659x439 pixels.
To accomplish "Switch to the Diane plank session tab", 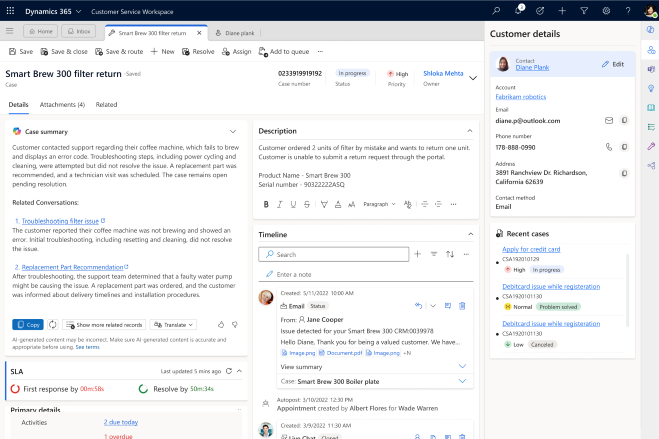I will pyautogui.click(x=235, y=33).
